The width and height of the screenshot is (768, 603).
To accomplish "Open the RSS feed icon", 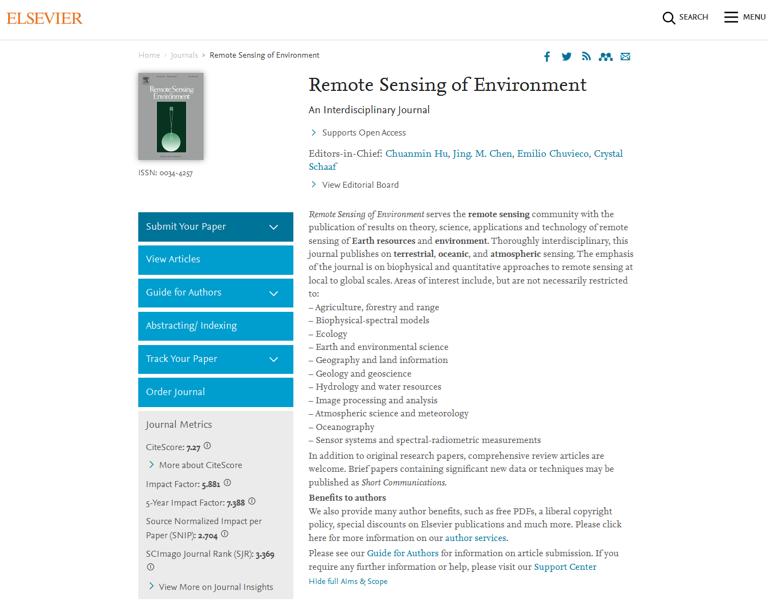I will pos(586,57).
